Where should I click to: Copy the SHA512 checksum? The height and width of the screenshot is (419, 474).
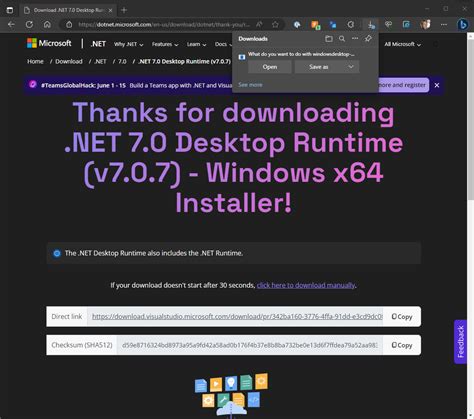[402, 345]
